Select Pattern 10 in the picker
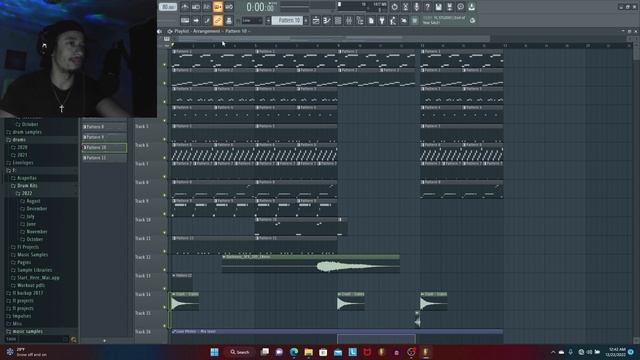The image size is (640, 360). [x=104, y=147]
